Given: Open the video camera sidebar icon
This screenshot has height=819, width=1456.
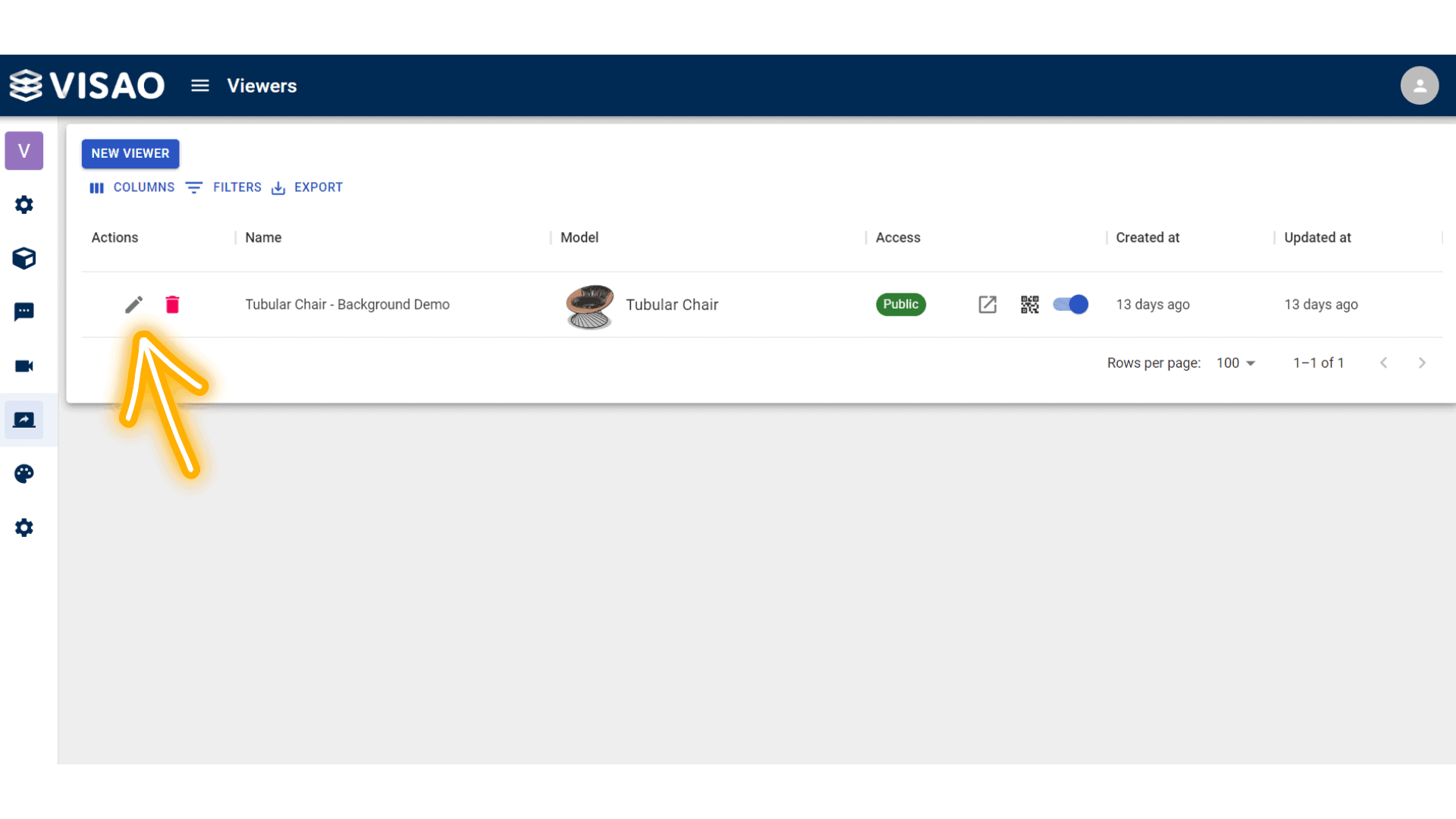Looking at the screenshot, I should click(x=24, y=366).
